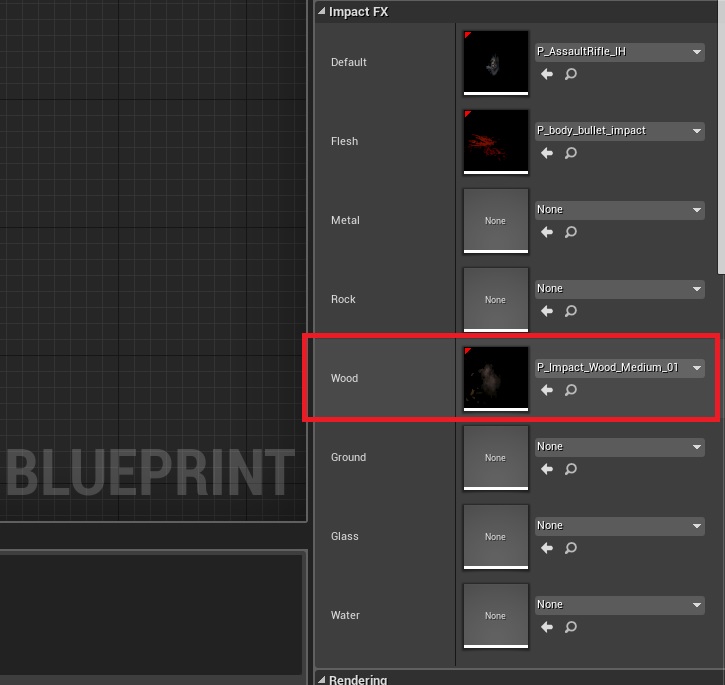Use selected asset arrow for Flesh FX
The width and height of the screenshot is (725, 685).
pos(547,153)
